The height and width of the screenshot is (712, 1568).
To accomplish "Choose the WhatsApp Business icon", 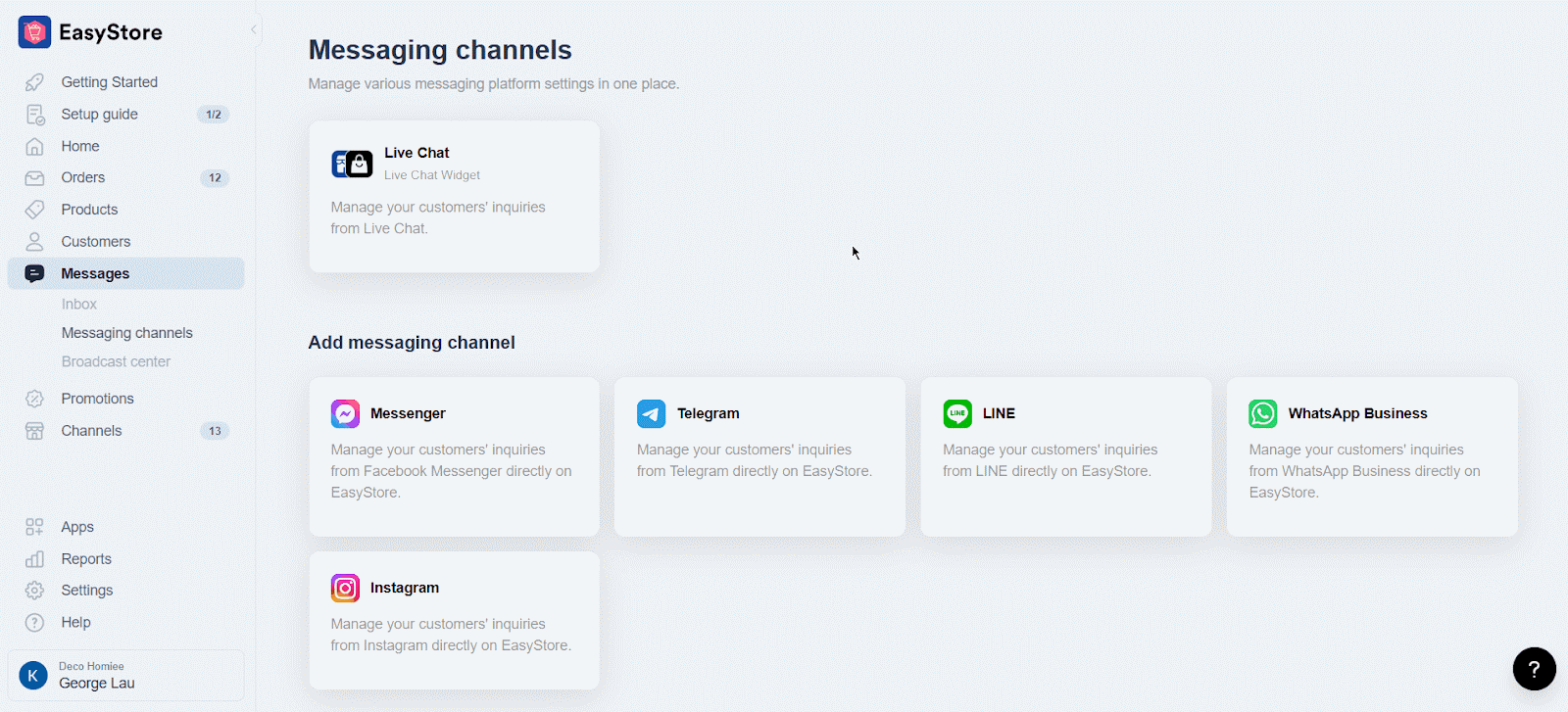I will pyautogui.click(x=1263, y=414).
